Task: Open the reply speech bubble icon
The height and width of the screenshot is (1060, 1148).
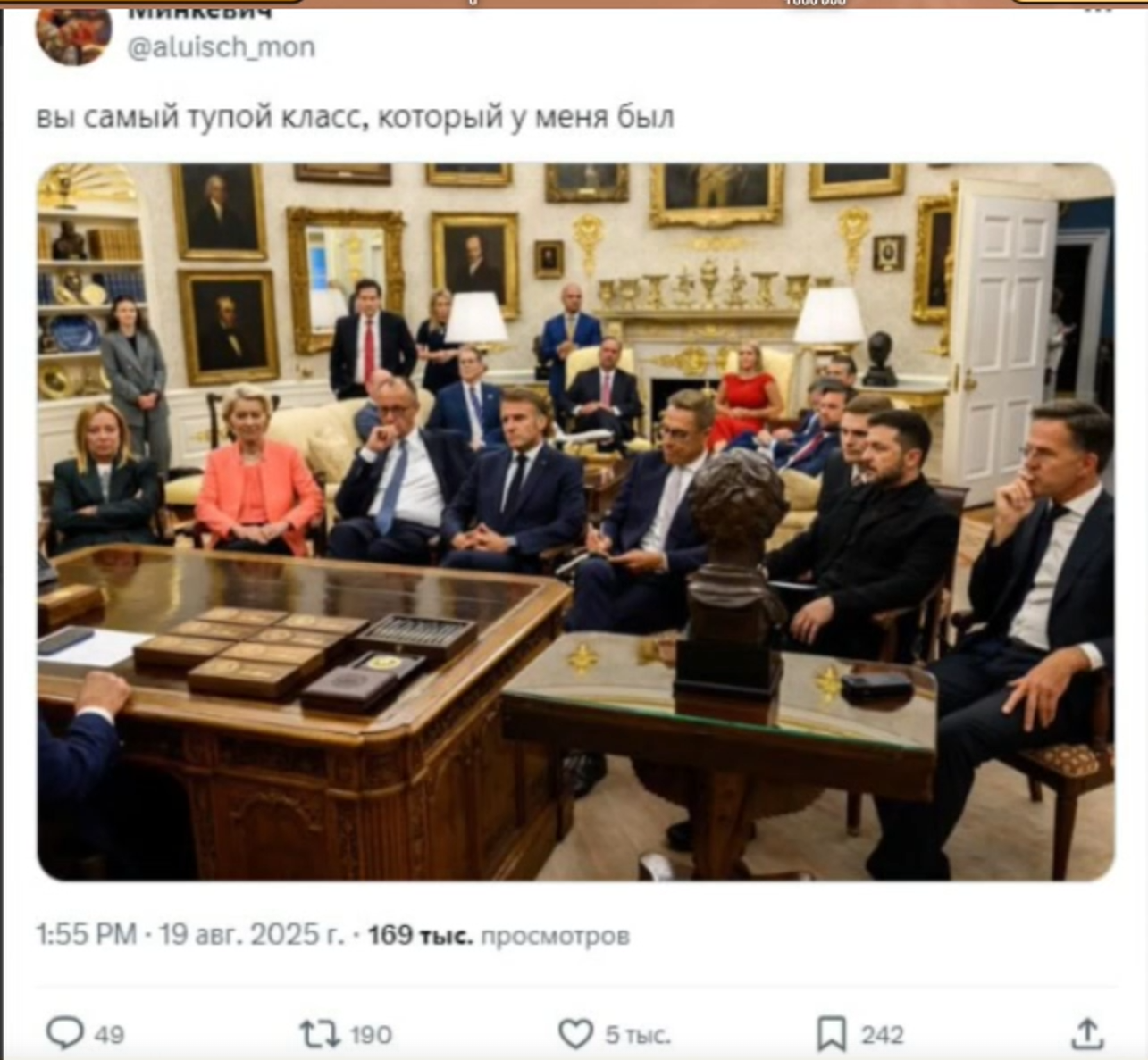Action: click(64, 1033)
